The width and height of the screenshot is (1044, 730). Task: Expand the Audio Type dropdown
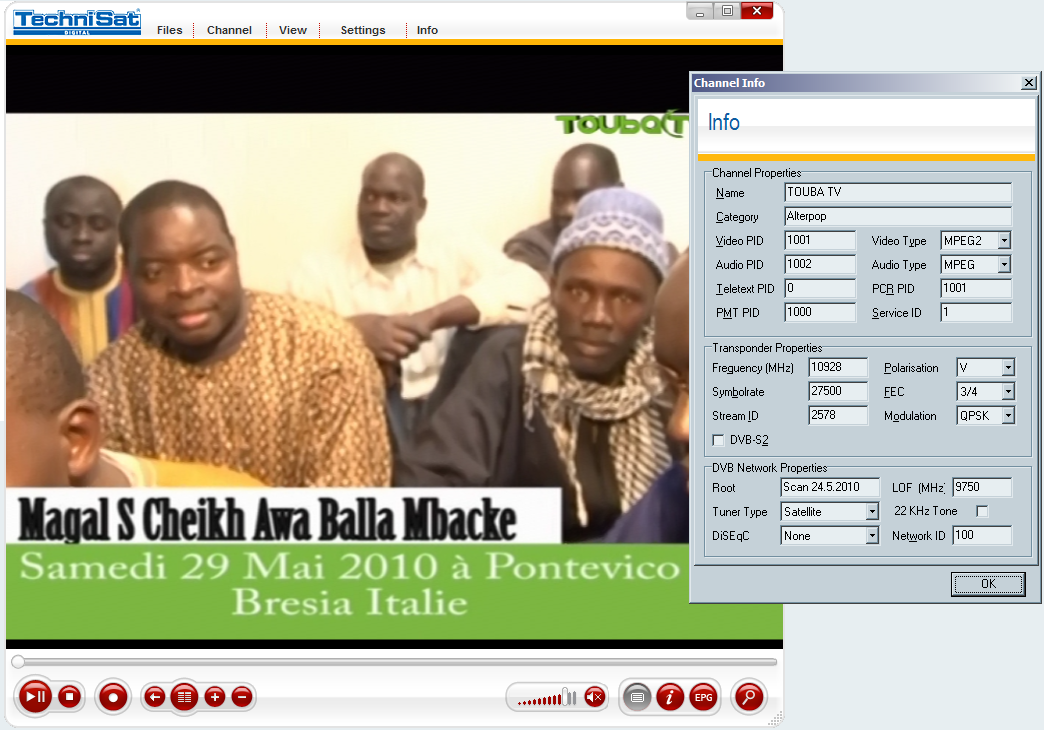coord(1004,264)
